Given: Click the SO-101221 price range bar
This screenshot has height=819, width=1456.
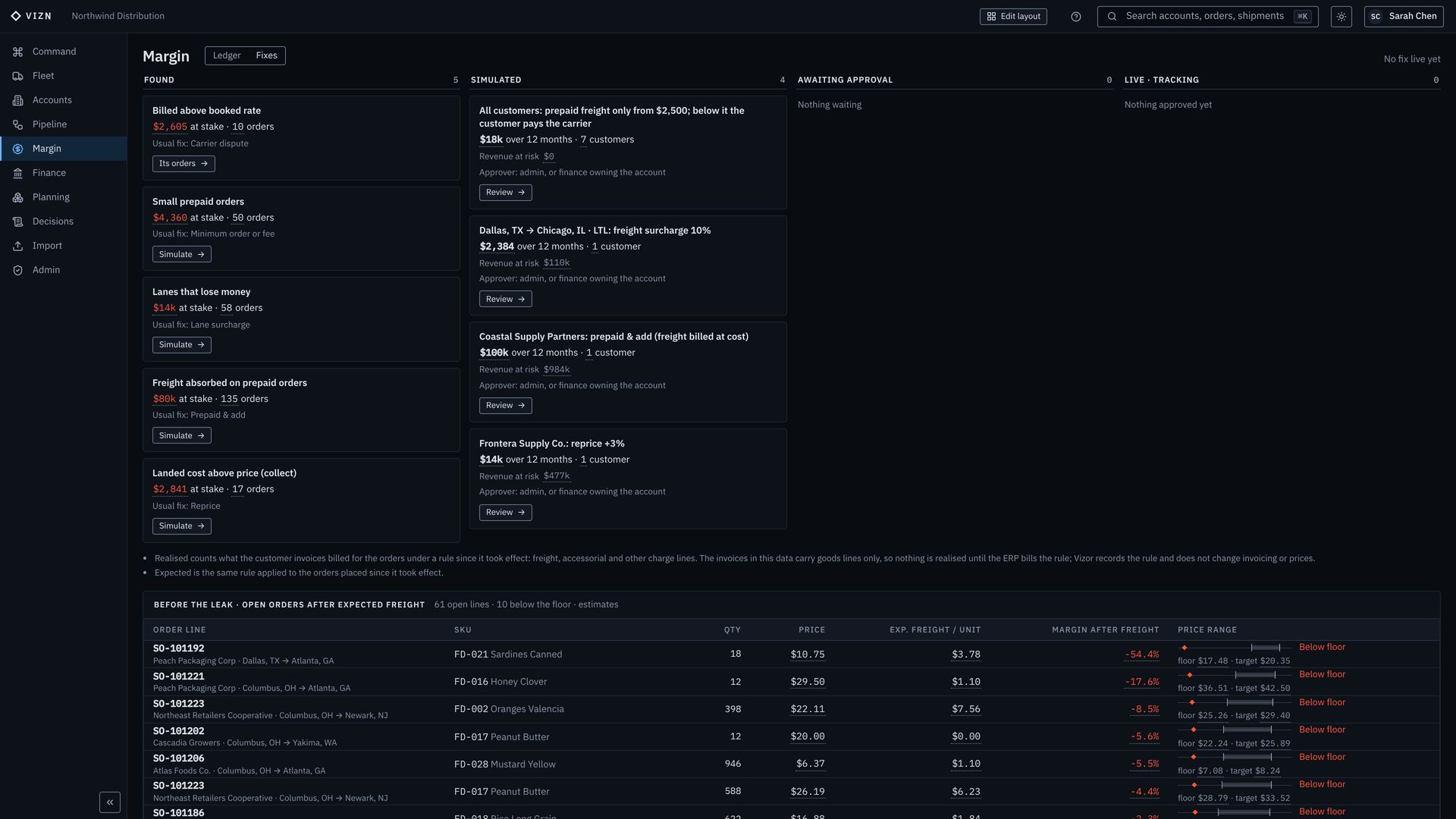Looking at the screenshot, I should coord(1234,675).
